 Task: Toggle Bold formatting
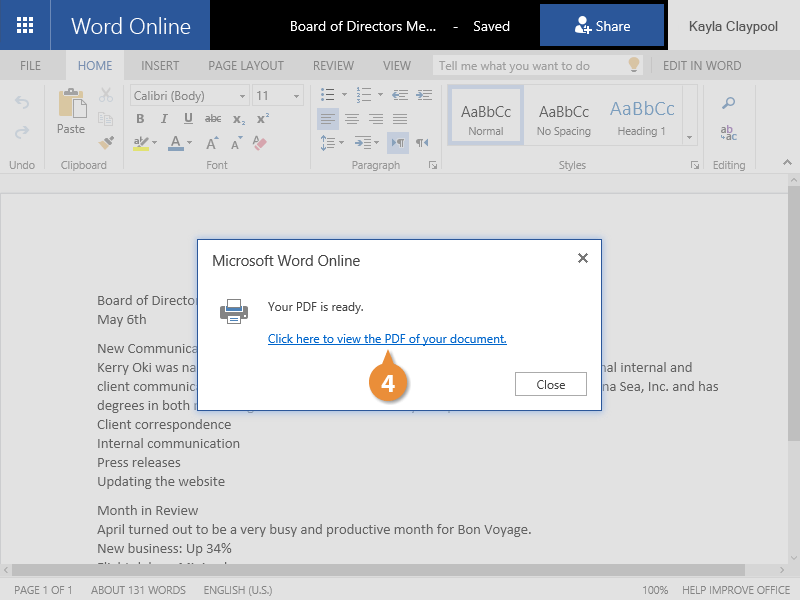(x=140, y=119)
